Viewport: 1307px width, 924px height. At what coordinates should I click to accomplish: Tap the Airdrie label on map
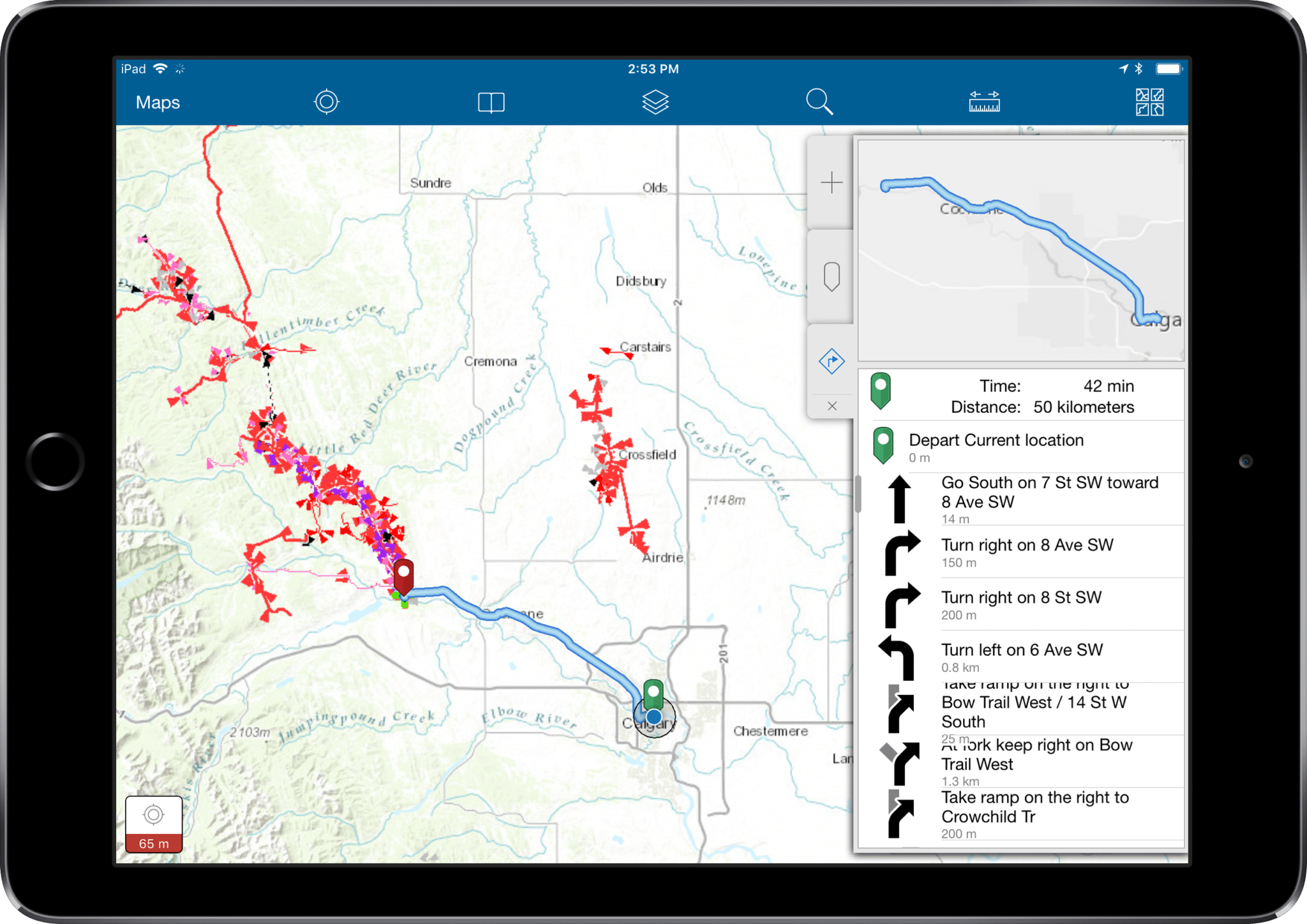[663, 557]
